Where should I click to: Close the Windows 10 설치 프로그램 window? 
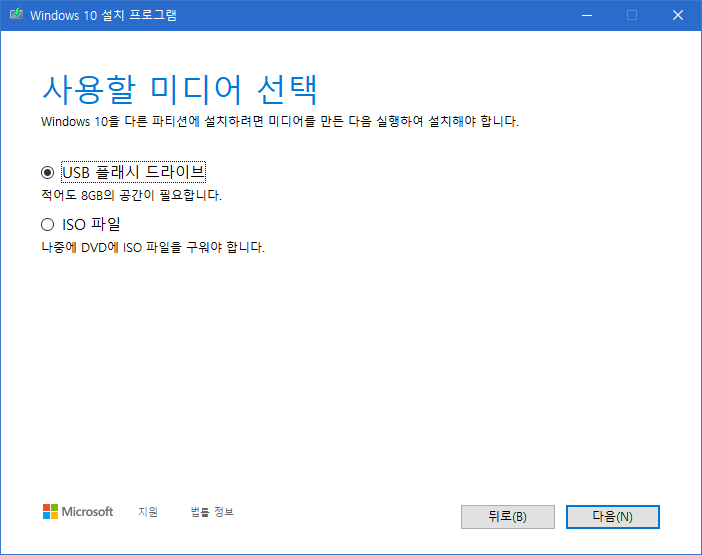tap(678, 15)
